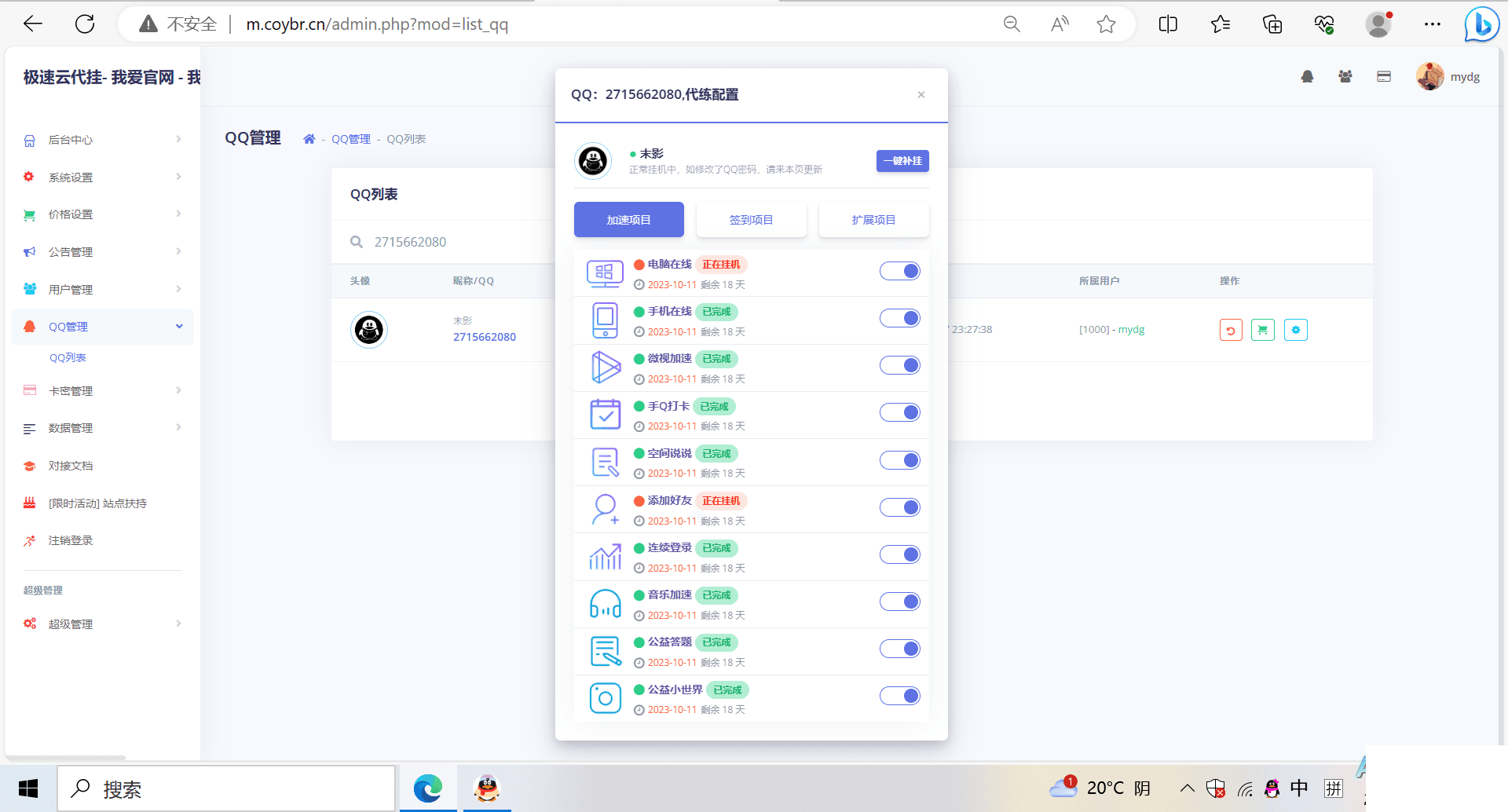Click 注销登录 in the sidebar
The width and height of the screenshot is (1508, 812).
pos(102,540)
